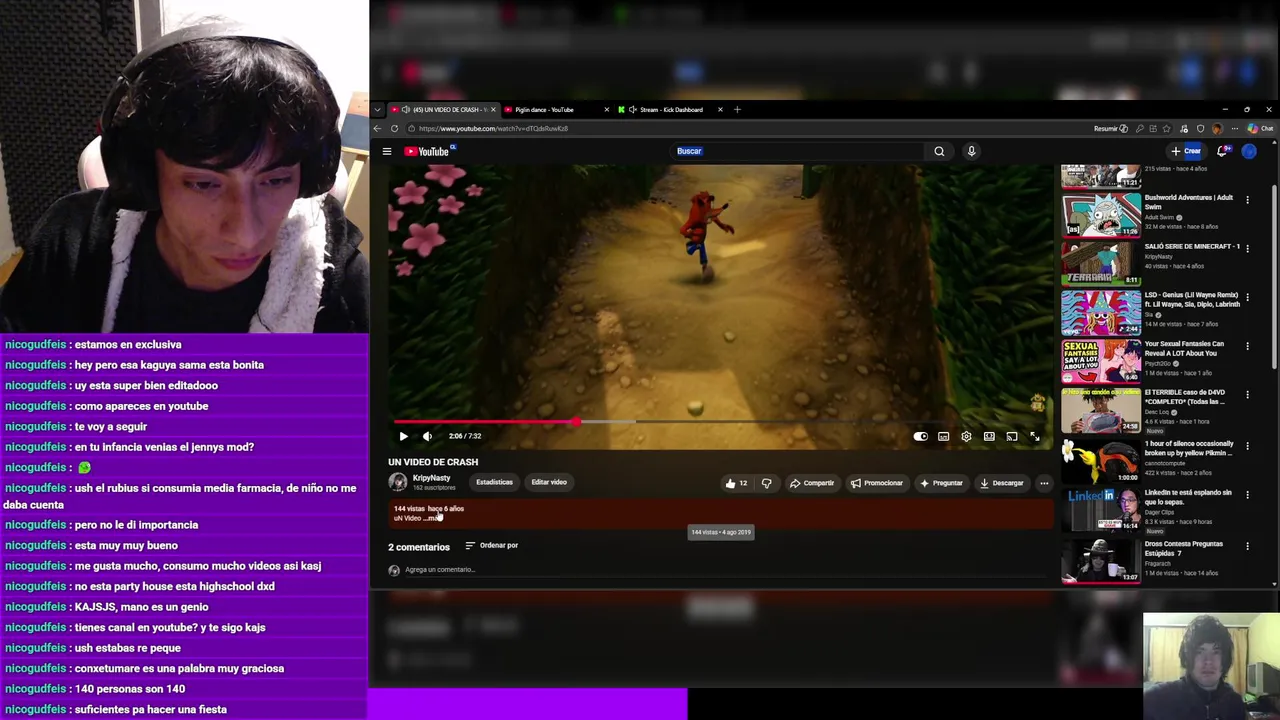Share the video via Compartir
Image resolution: width=1280 pixels, height=720 pixels.
click(812, 483)
